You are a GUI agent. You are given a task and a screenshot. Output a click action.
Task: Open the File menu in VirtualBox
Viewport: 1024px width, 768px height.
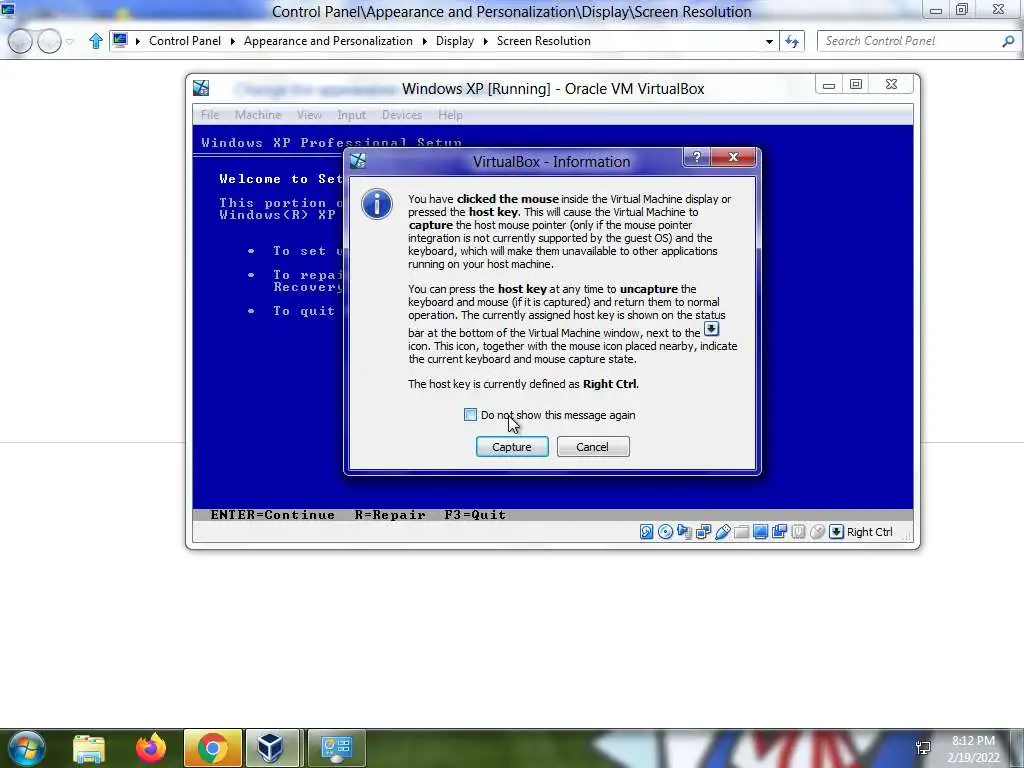pyautogui.click(x=210, y=115)
